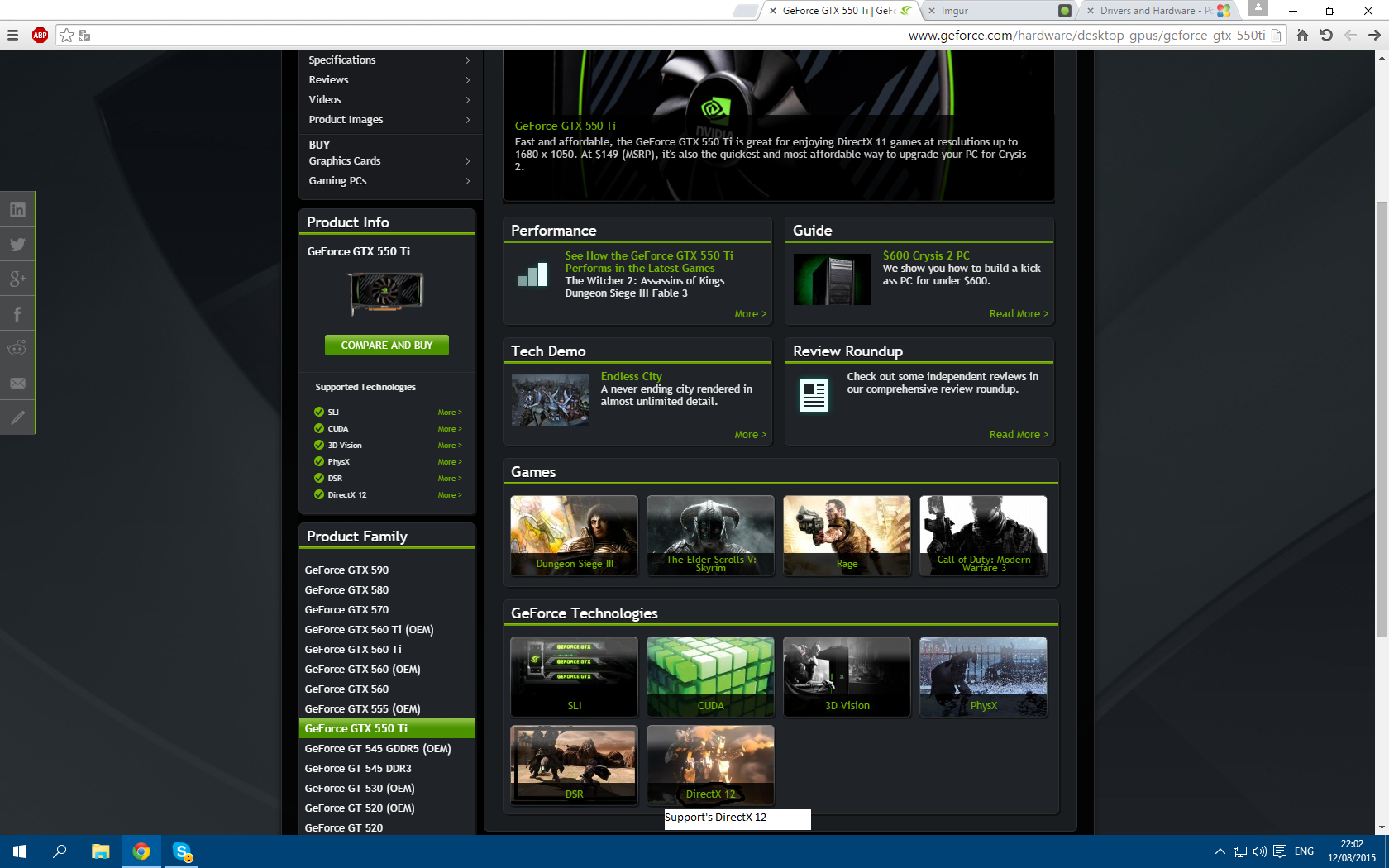Open the volume control in system tray
This screenshot has width=1389, height=868.
[x=1259, y=851]
